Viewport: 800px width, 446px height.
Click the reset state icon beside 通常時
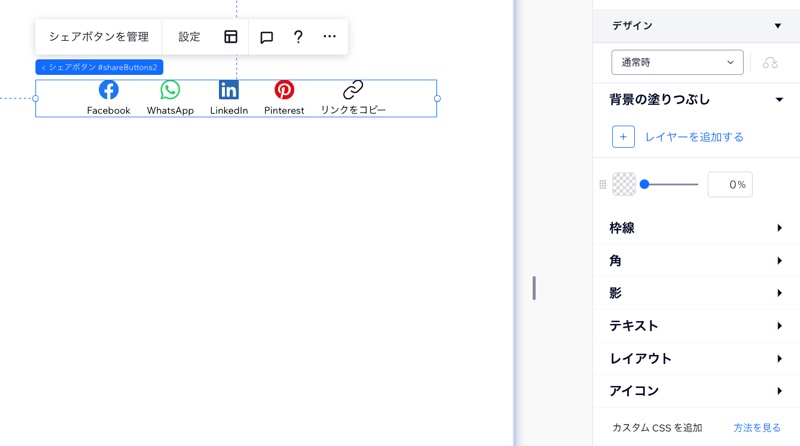coord(770,62)
